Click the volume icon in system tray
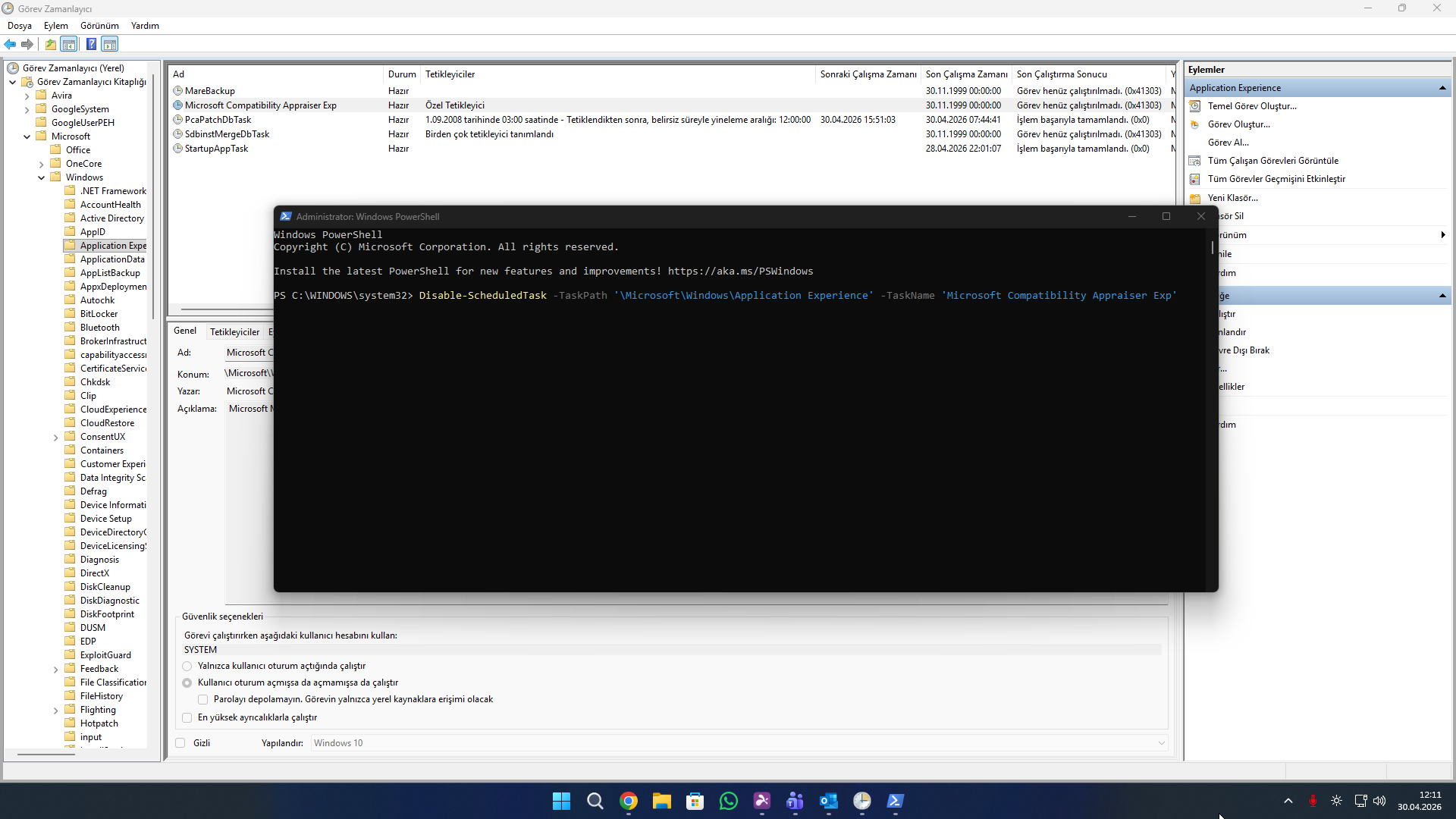1456x819 pixels. point(1379,801)
